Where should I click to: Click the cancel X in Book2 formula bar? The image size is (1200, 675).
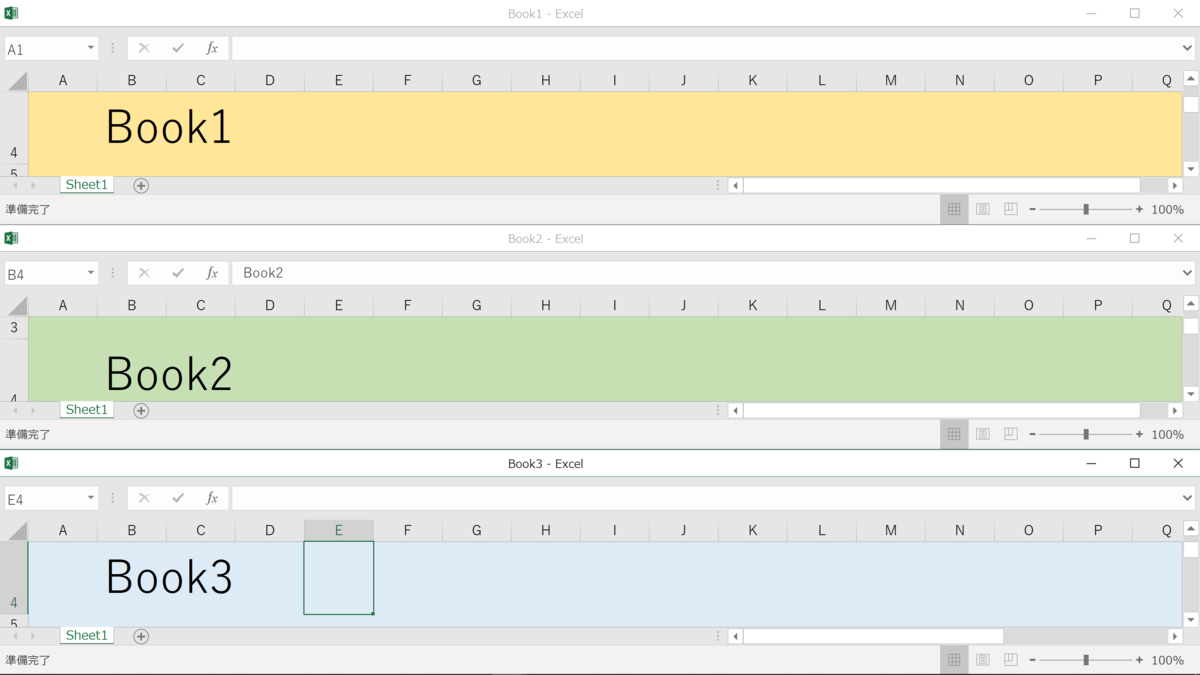(144, 273)
